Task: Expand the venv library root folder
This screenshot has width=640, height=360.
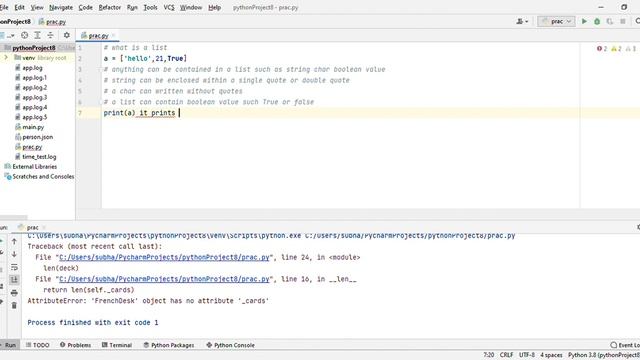Action: (6, 58)
